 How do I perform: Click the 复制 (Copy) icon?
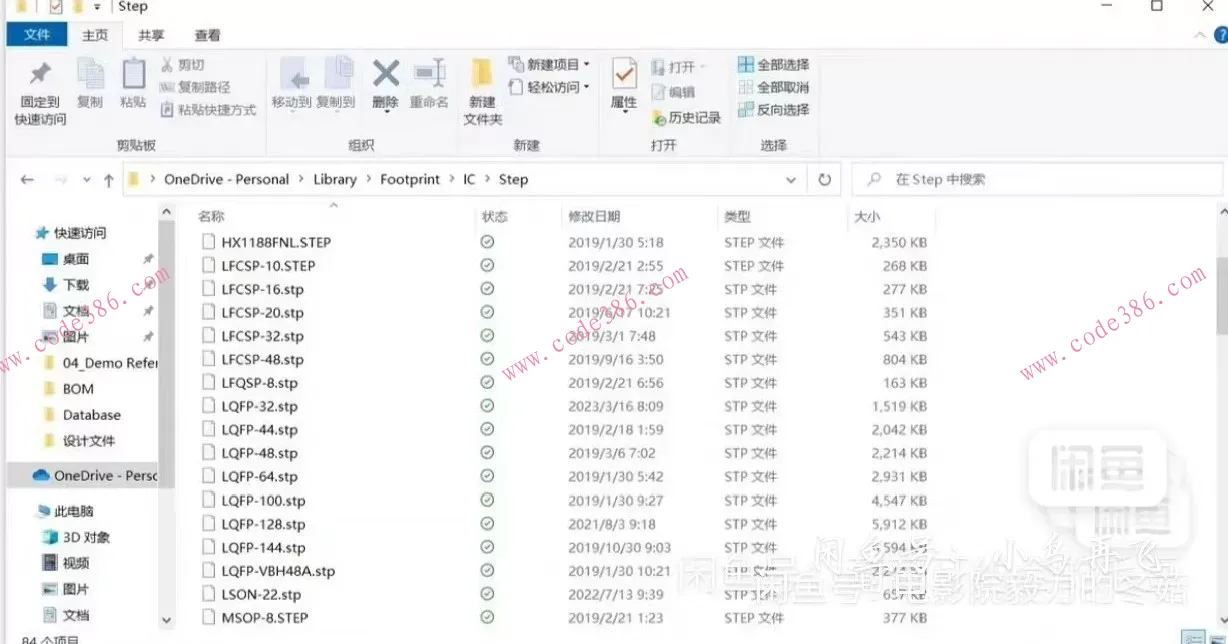coord(90,87)
